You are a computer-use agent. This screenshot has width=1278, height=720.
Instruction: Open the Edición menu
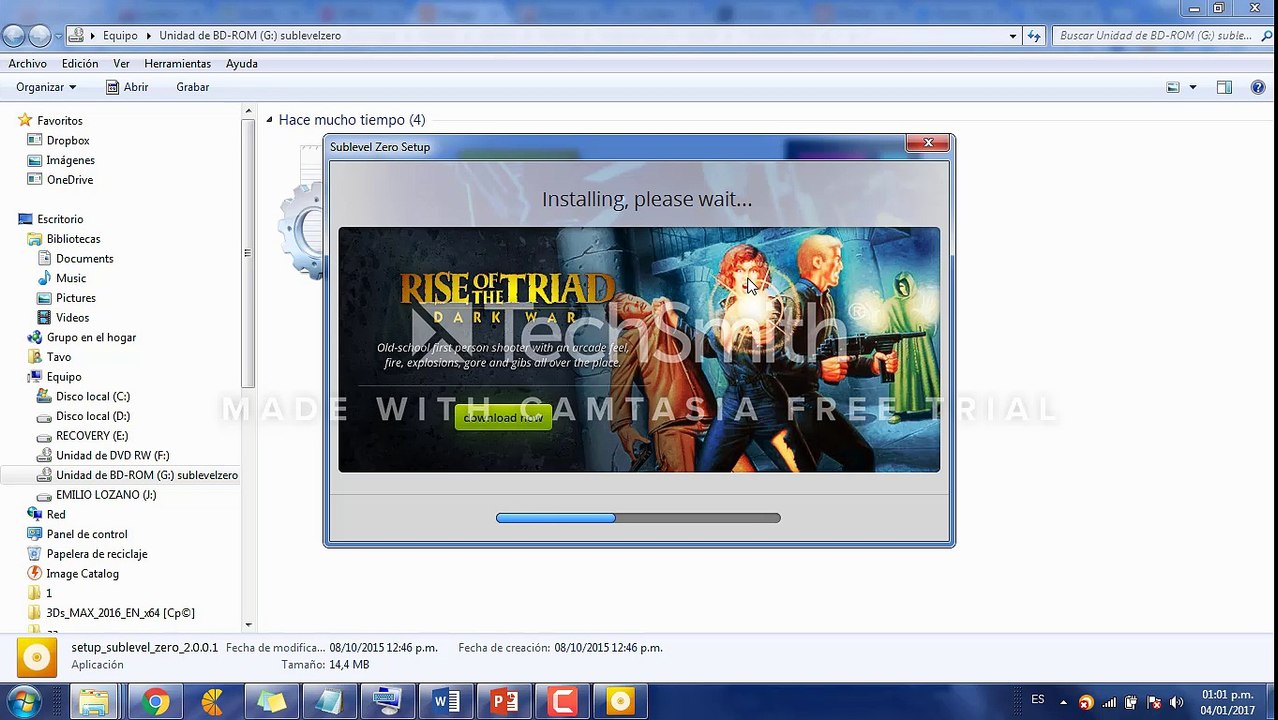point(80,63)
